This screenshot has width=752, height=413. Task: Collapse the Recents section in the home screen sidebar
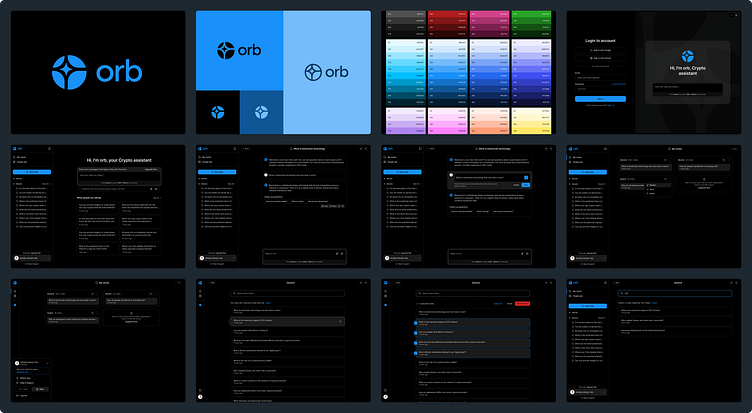(14, 184)
